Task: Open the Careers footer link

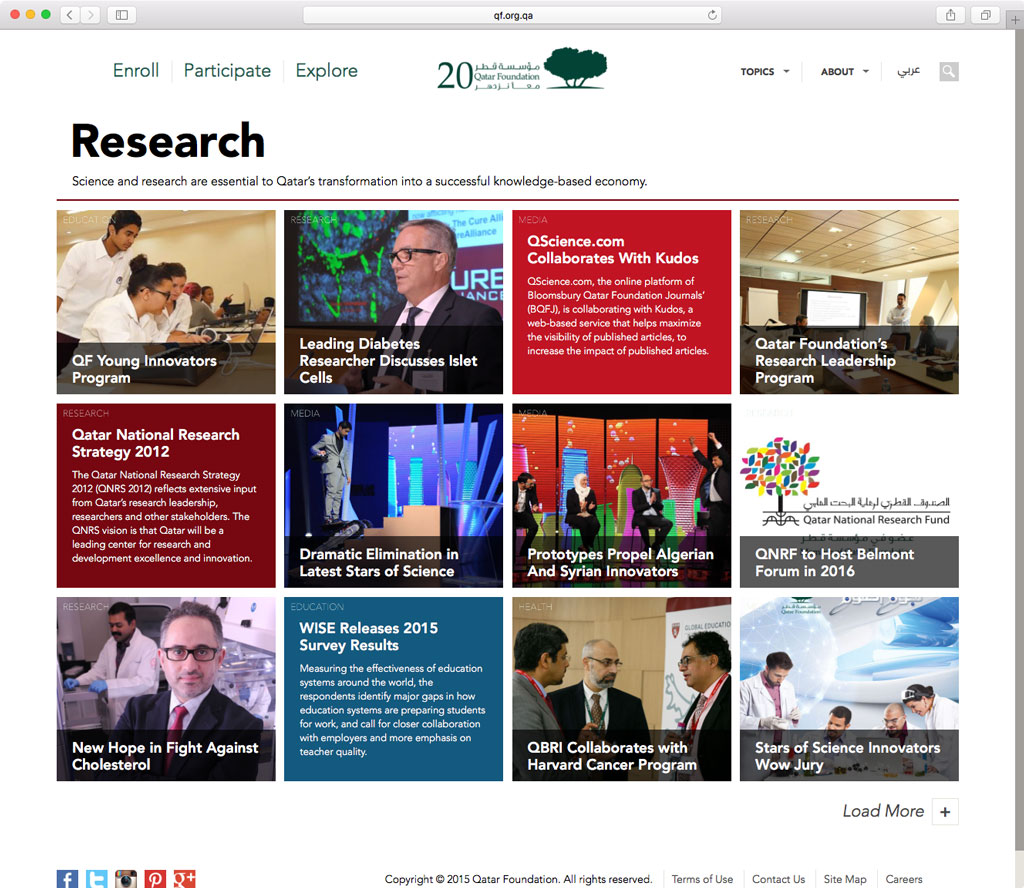Action: [904, 879]
